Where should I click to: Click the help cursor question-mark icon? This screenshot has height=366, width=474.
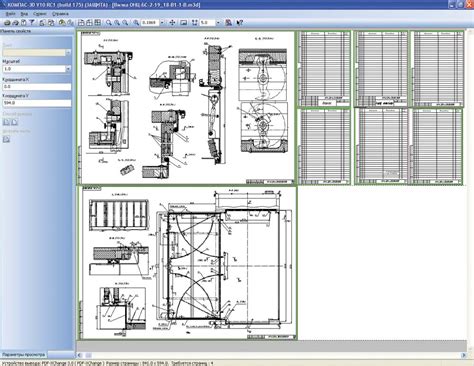click(239, 23)
